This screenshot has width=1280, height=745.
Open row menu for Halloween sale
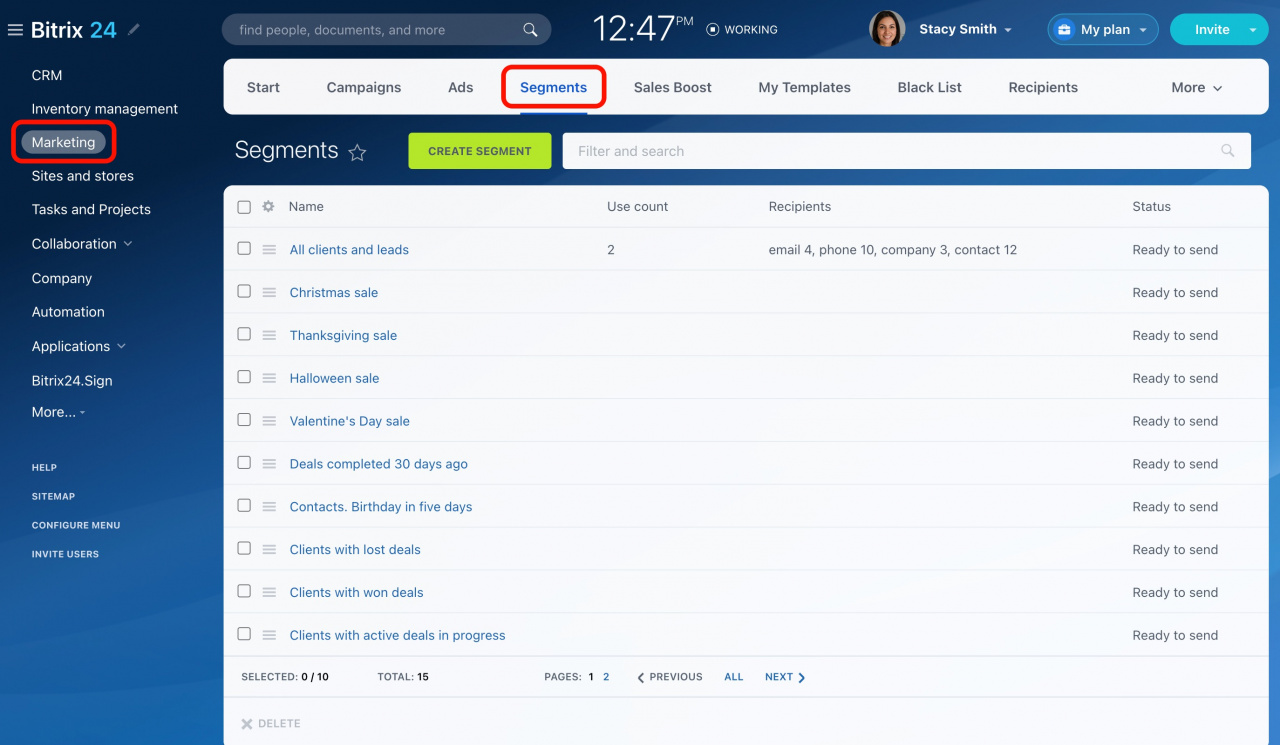click(269, 379)
